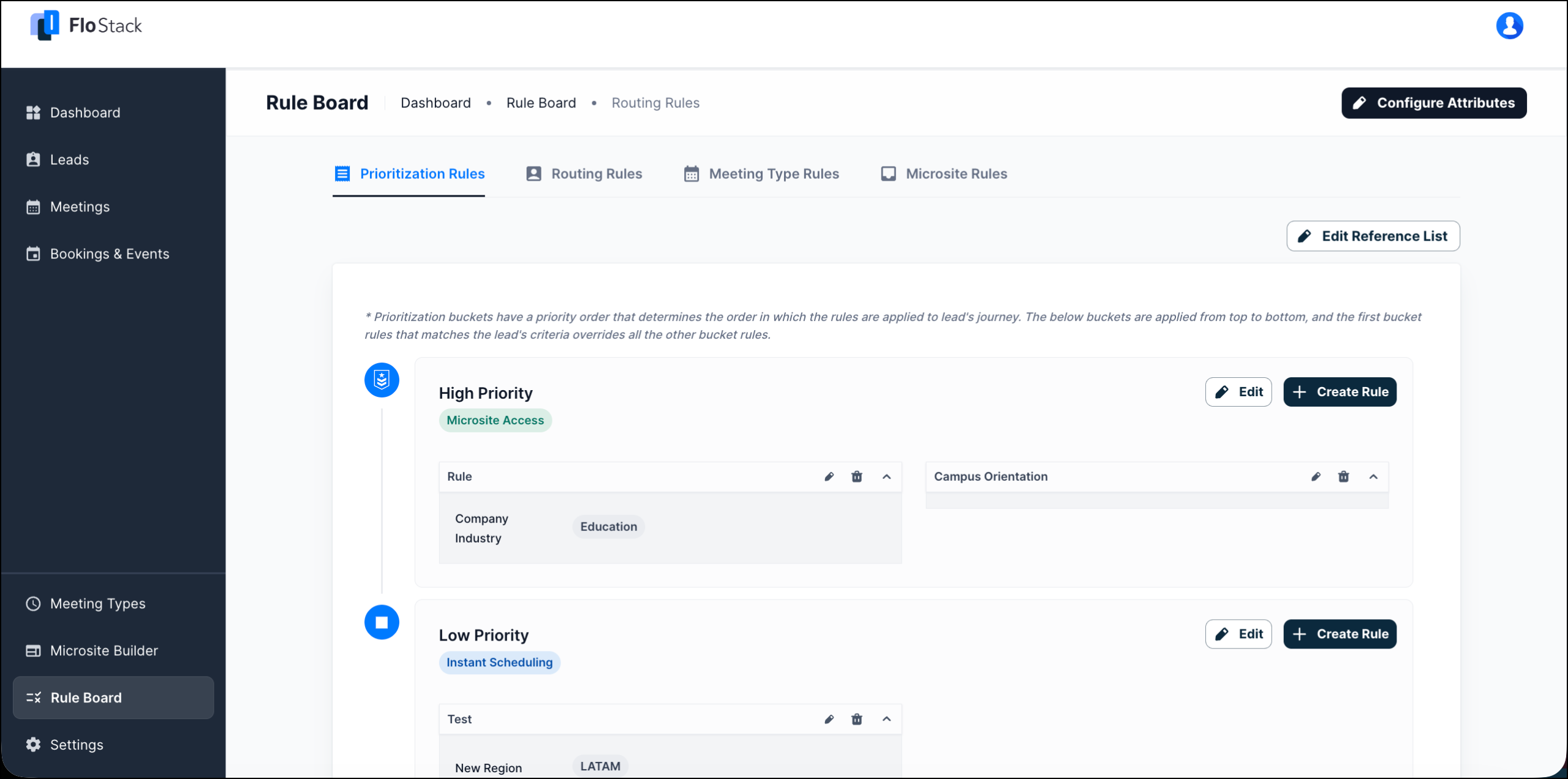The width and height of the screenshot is (1568, 779).
Task: Click the Settings gear icon
Action: 33,745
